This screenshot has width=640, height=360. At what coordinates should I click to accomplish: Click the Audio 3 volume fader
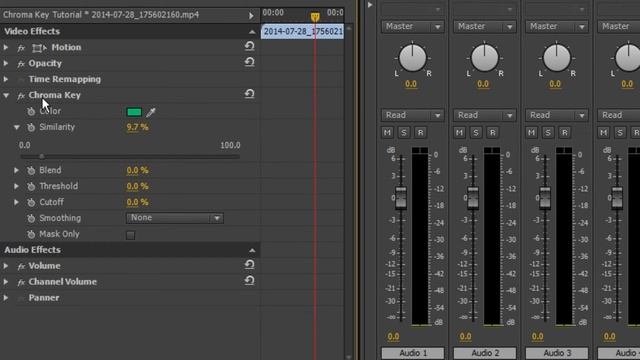[545, 198]
